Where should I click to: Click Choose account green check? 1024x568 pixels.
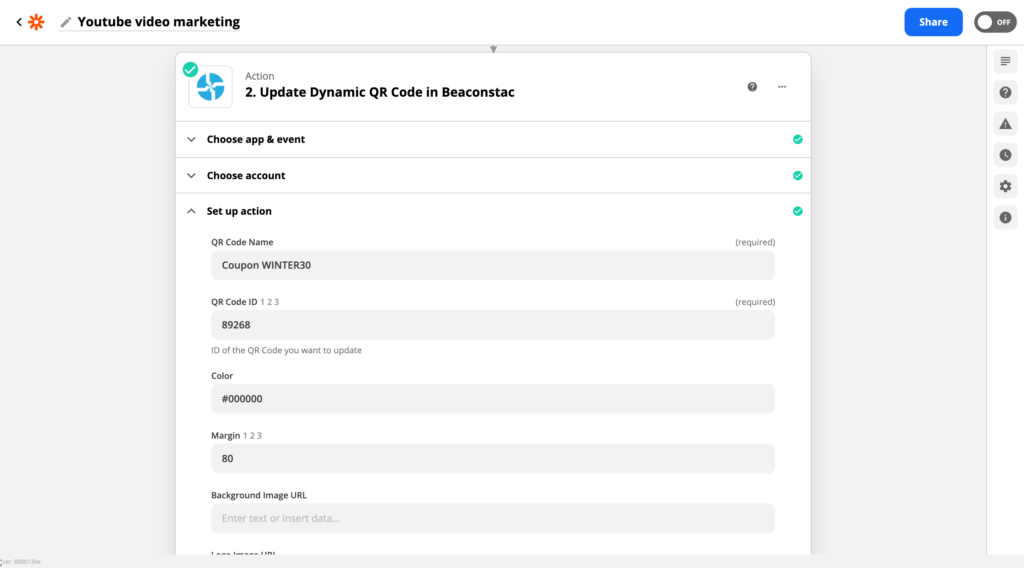797,176
